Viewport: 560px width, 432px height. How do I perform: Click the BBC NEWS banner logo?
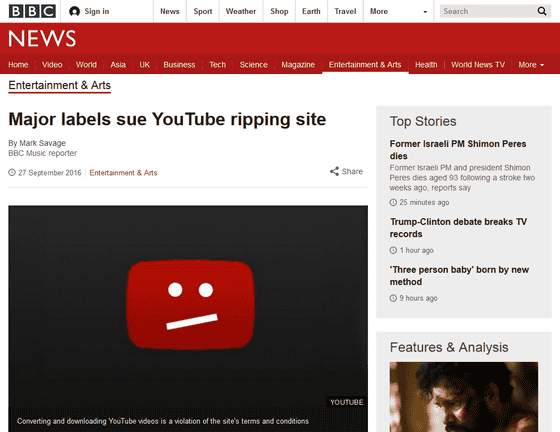[42, 38]
